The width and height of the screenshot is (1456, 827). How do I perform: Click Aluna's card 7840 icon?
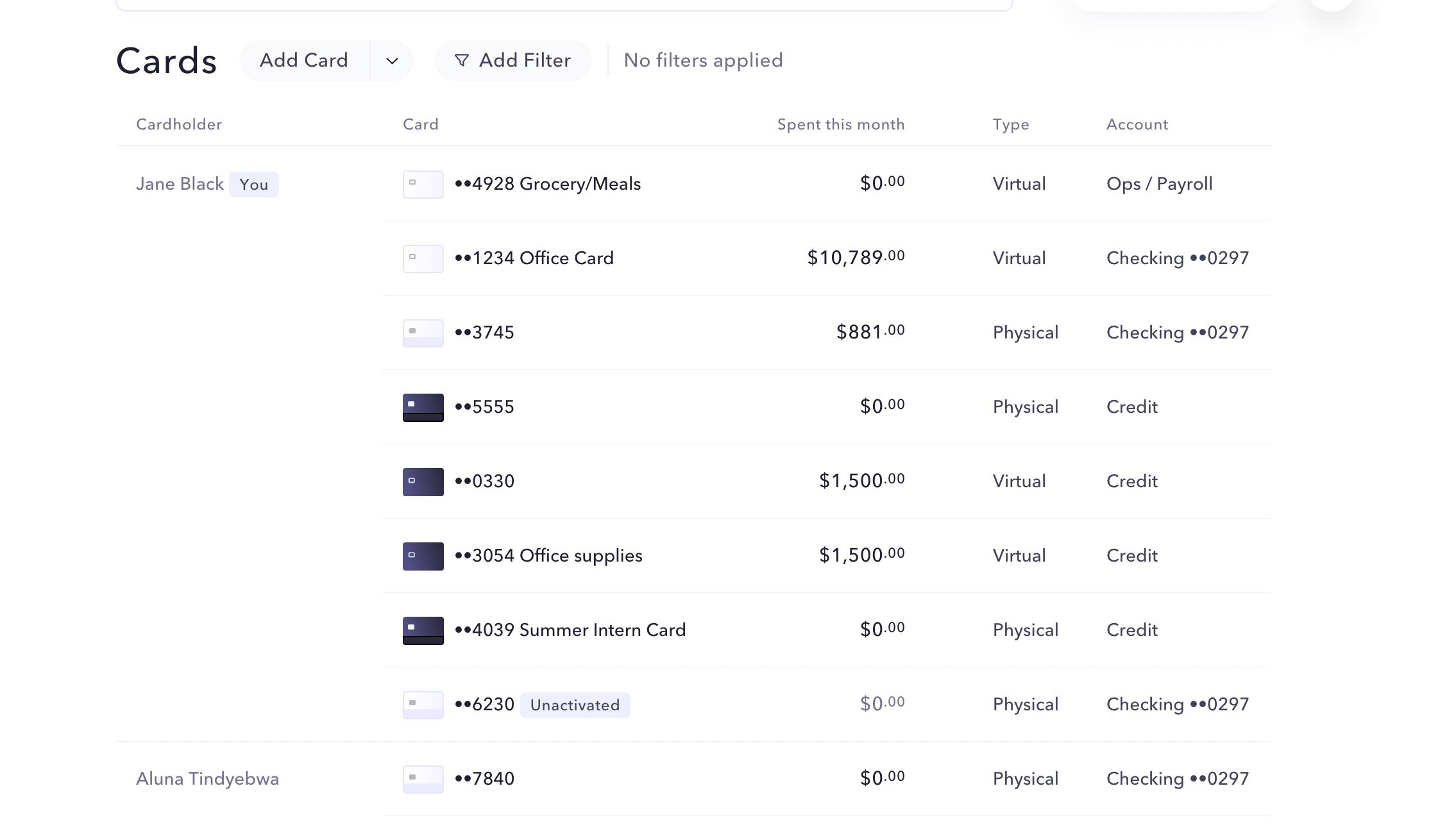point(423,779)
